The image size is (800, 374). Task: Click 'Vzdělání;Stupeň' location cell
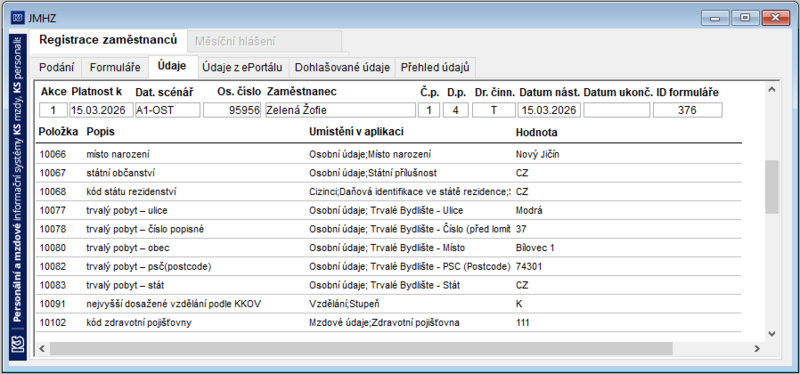[344, 304]
